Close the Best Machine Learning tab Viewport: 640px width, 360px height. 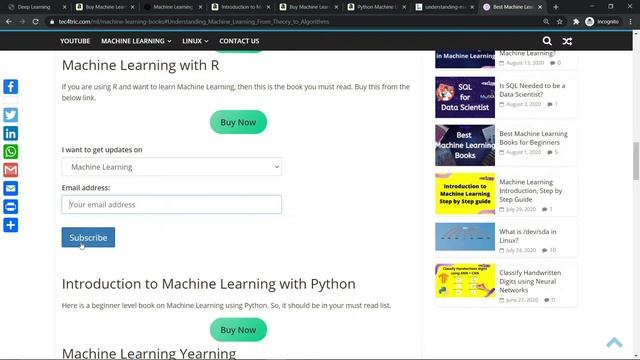(540, 7)
